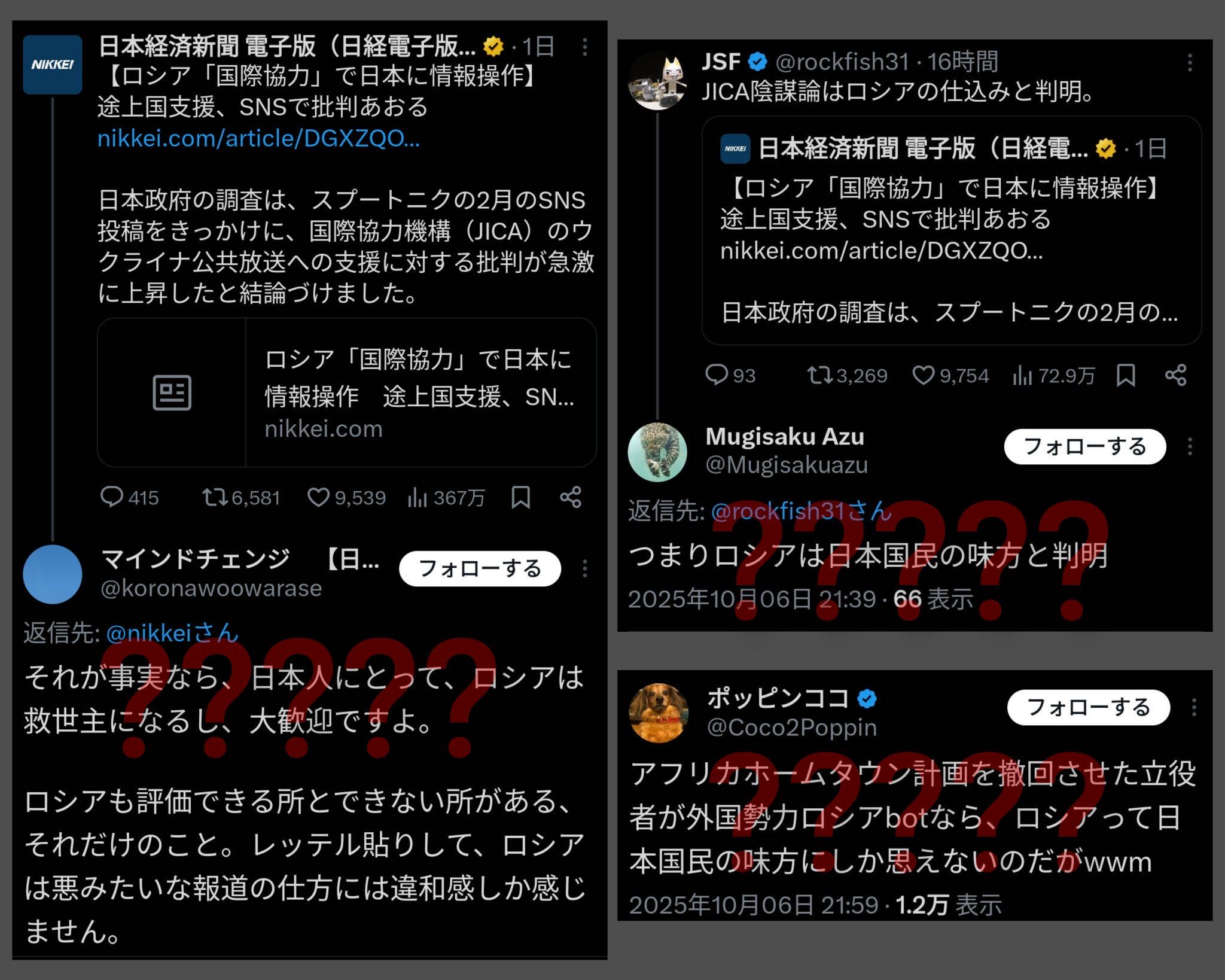Bookmark the JSF tweet
This screenshot has width=1225, height=980.
[1126, 376]
